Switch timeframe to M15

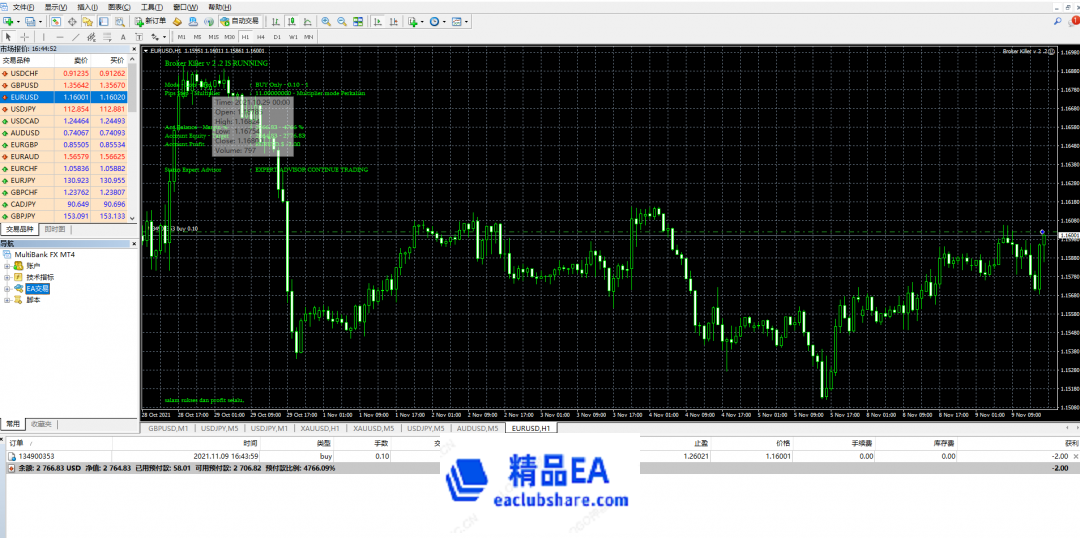tap(214, 37)
